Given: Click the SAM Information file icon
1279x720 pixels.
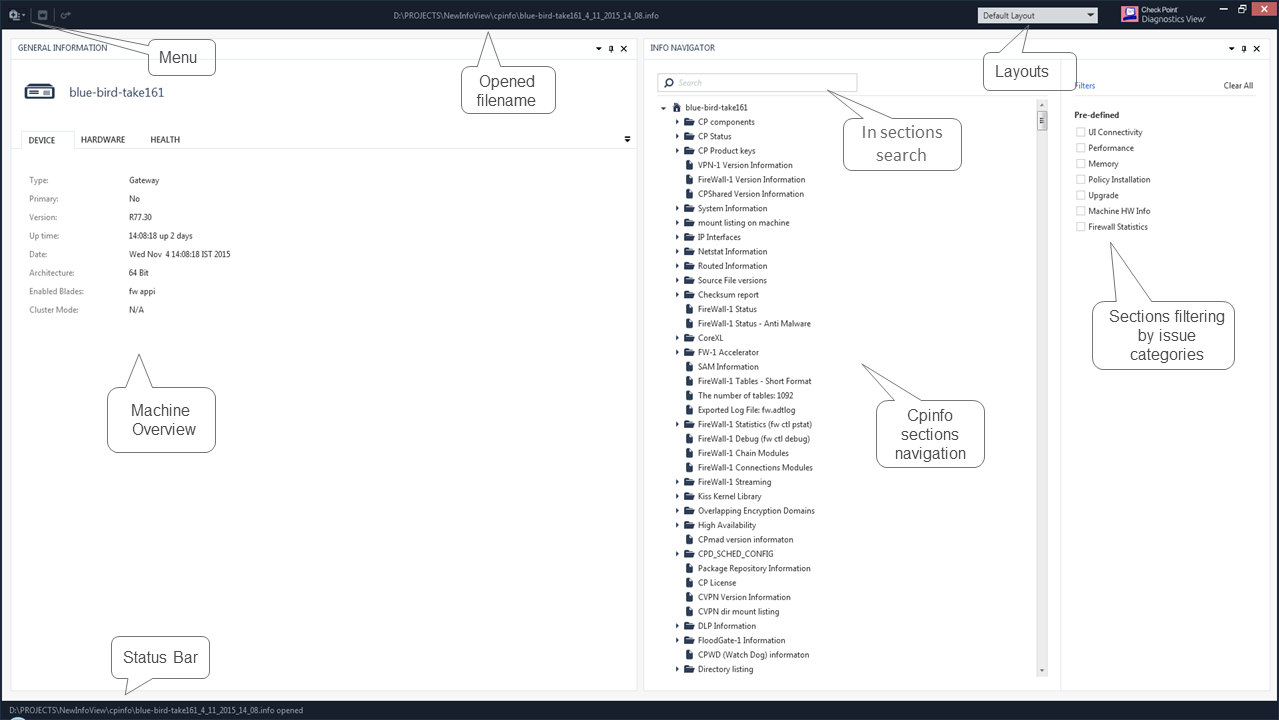Looking at the screenshot, I should [690, 367].
